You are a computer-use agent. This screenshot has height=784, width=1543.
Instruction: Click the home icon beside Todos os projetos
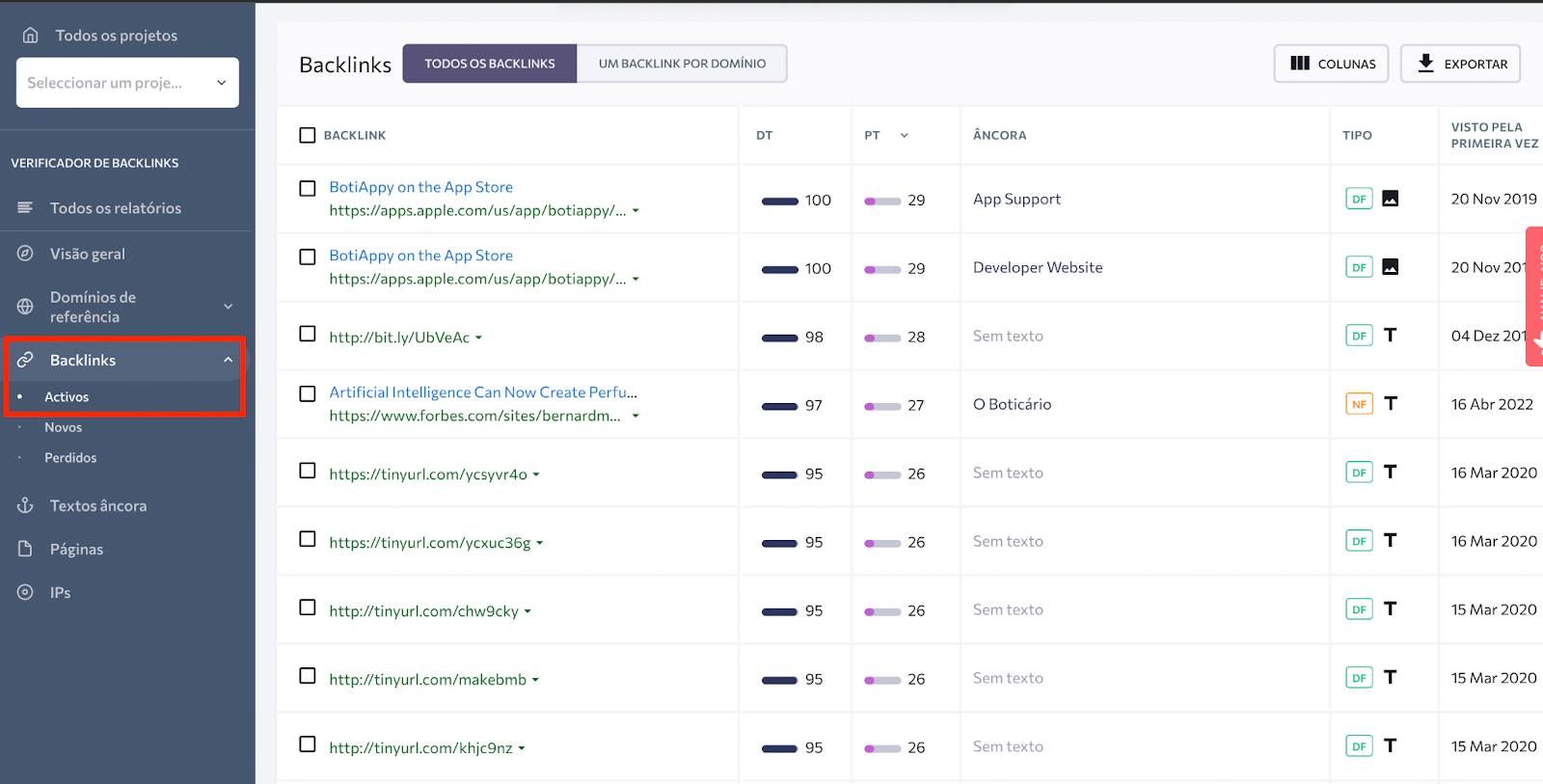point(31,36)
